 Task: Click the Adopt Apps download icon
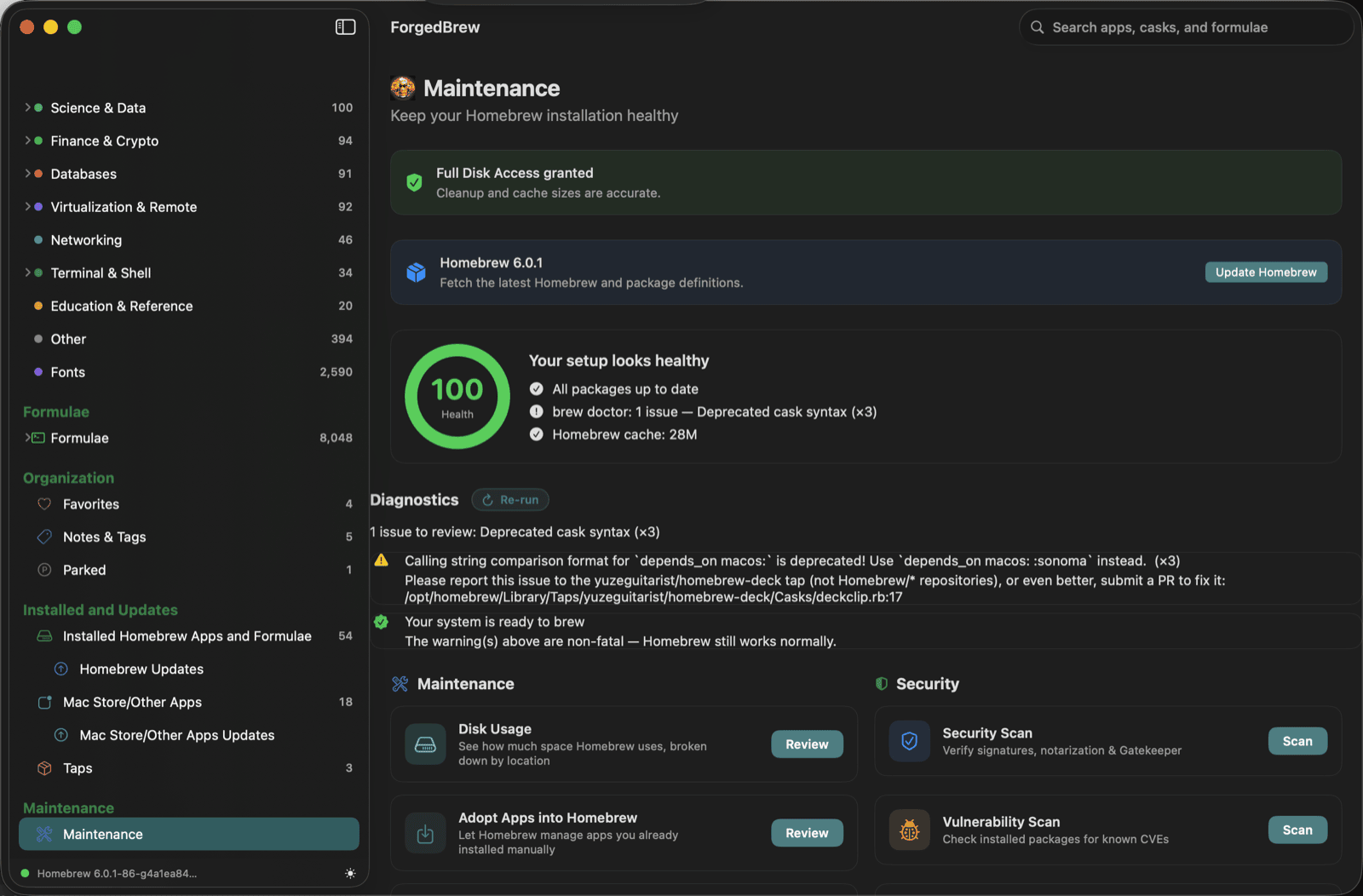[425, 833]
